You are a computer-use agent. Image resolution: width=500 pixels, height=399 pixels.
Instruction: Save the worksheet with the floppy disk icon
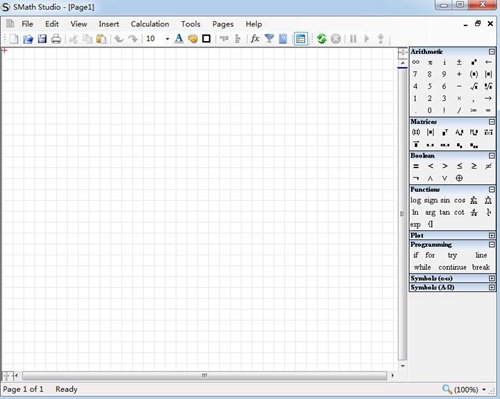[x=42, y=39]
